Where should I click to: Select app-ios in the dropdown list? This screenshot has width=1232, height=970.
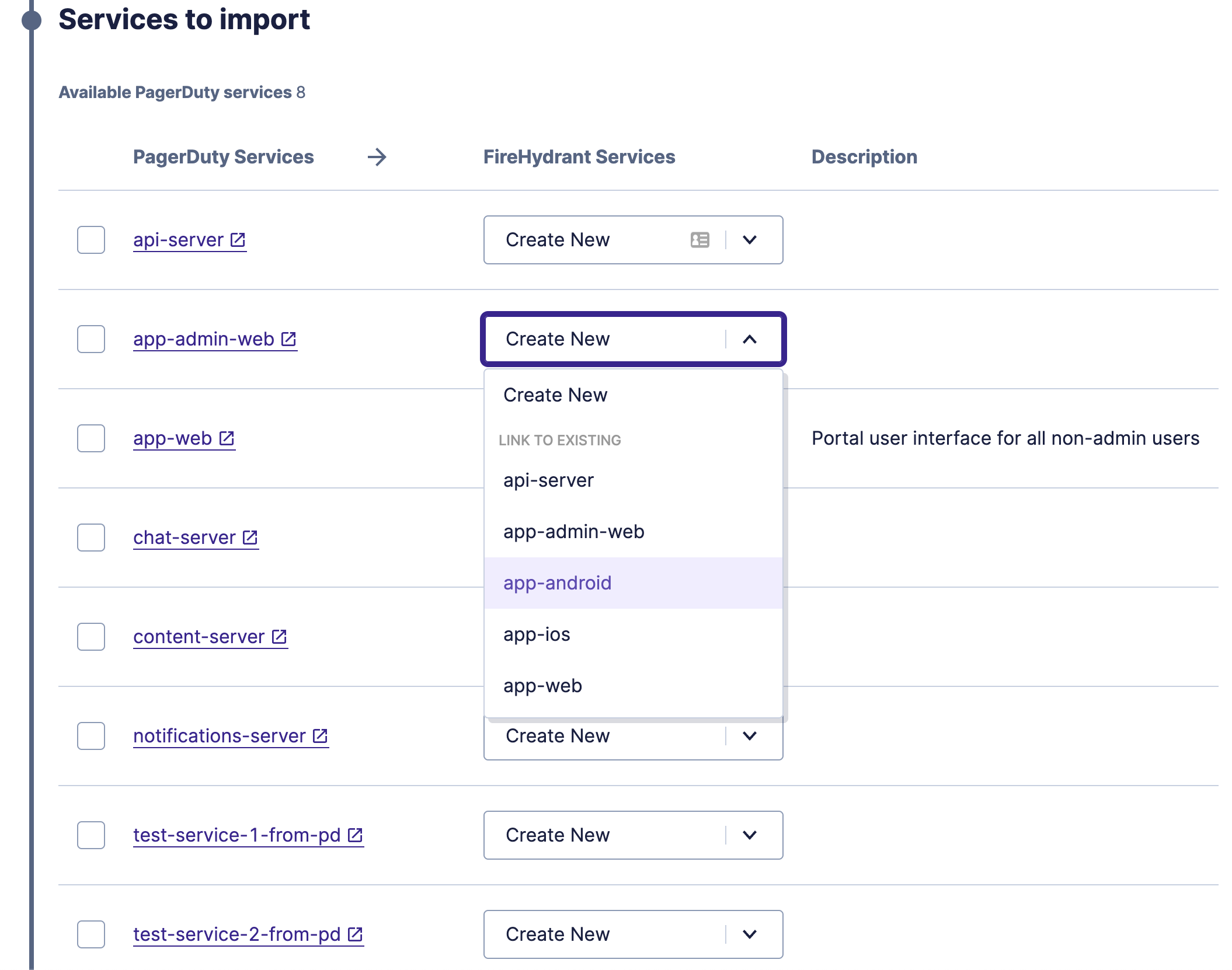(x=634, y=634)
